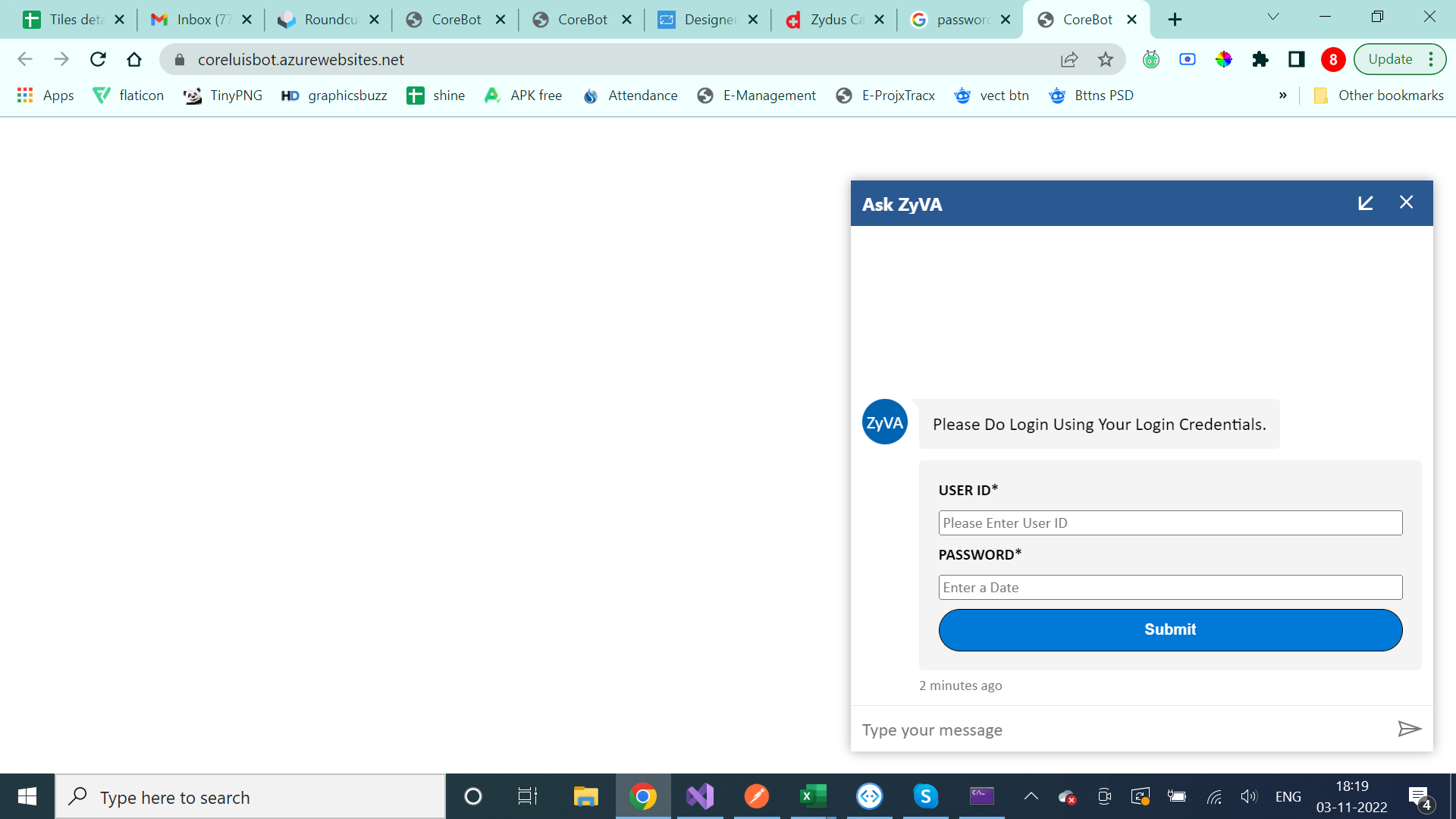Click the red notification badge showing 8
Viewport: 1456px width, 819px height.
tap(1334, 59)
